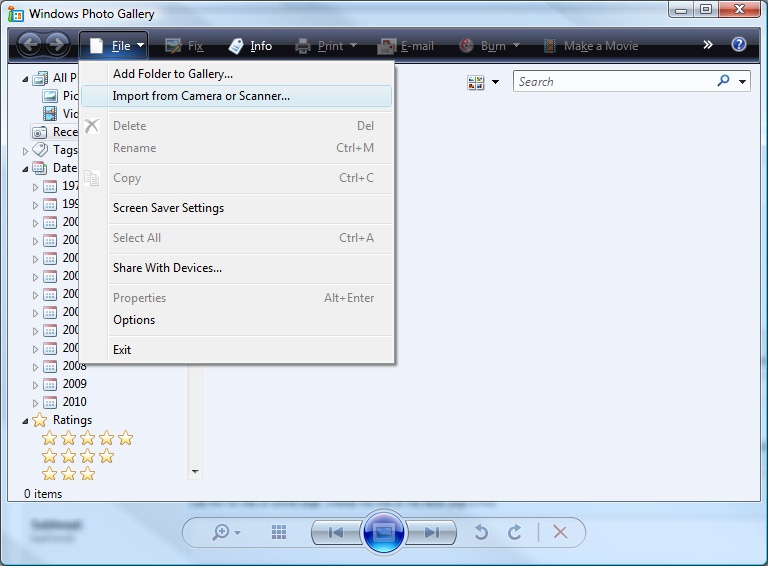The image size is (768, 566).
Task: Click Make a Movie
Action: 591,46
